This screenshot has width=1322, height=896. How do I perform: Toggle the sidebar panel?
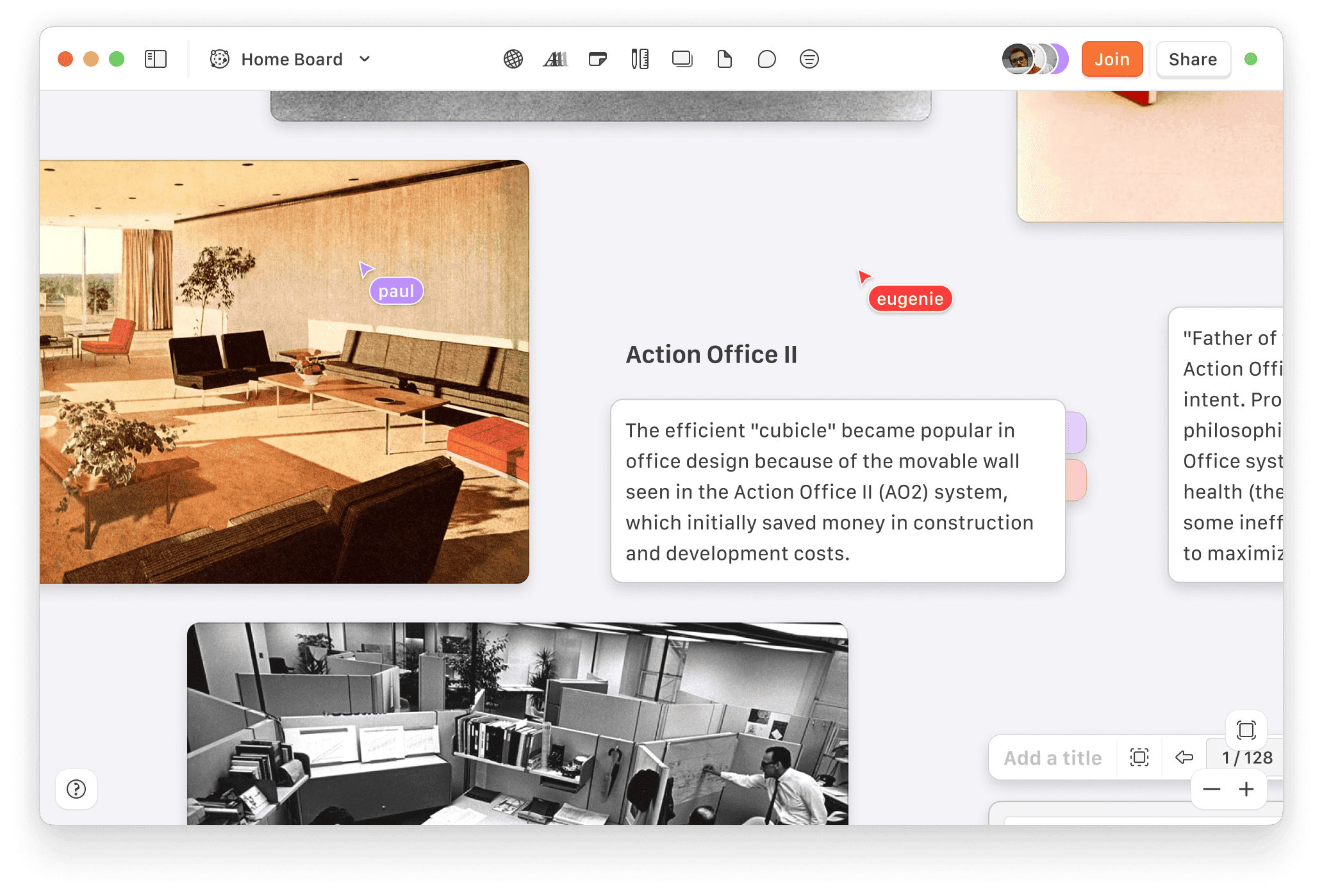click(156, 60)
